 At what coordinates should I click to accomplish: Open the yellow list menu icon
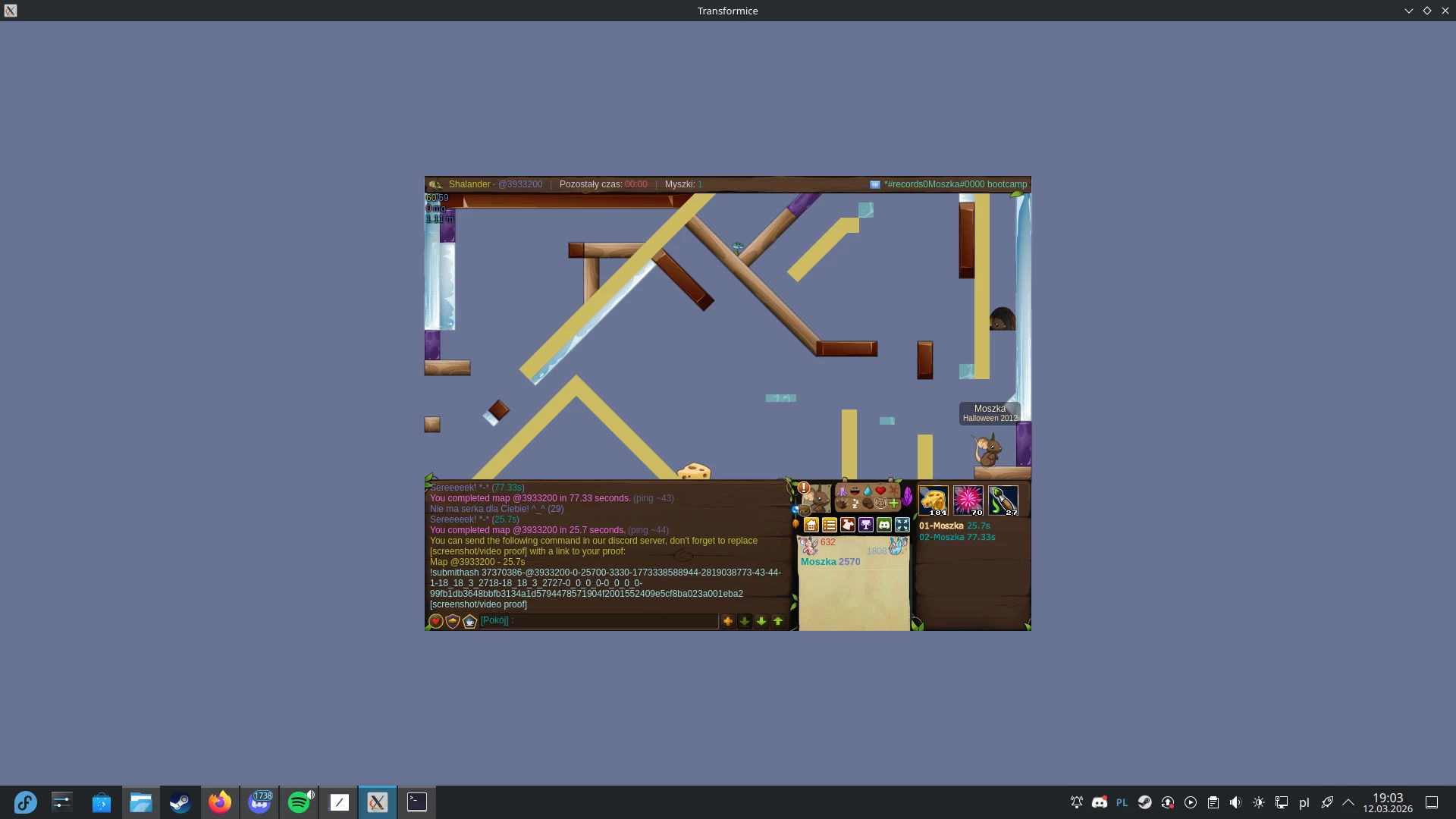(x=830, y=525)
